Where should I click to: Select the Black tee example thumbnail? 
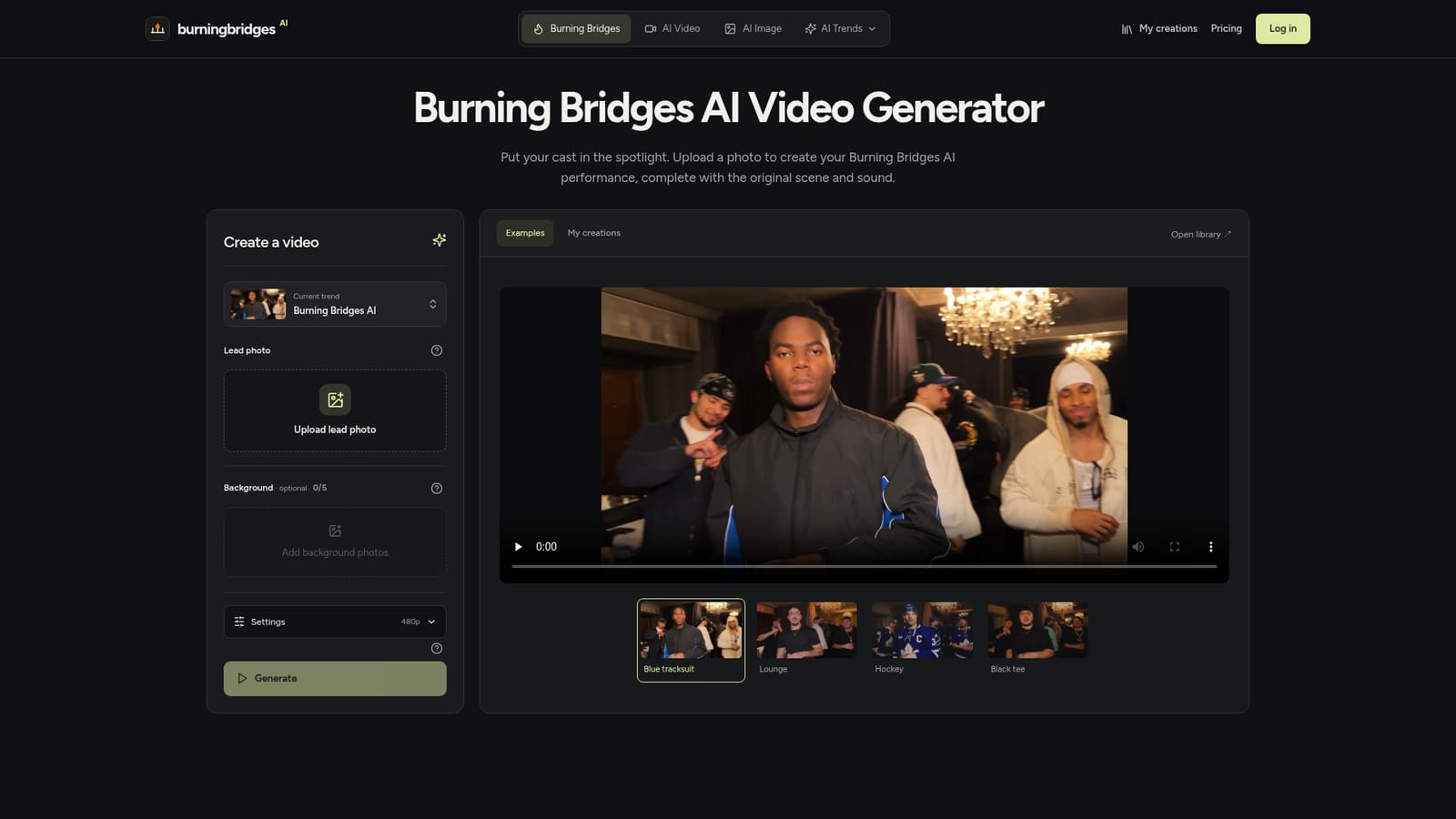[1037, 640]
